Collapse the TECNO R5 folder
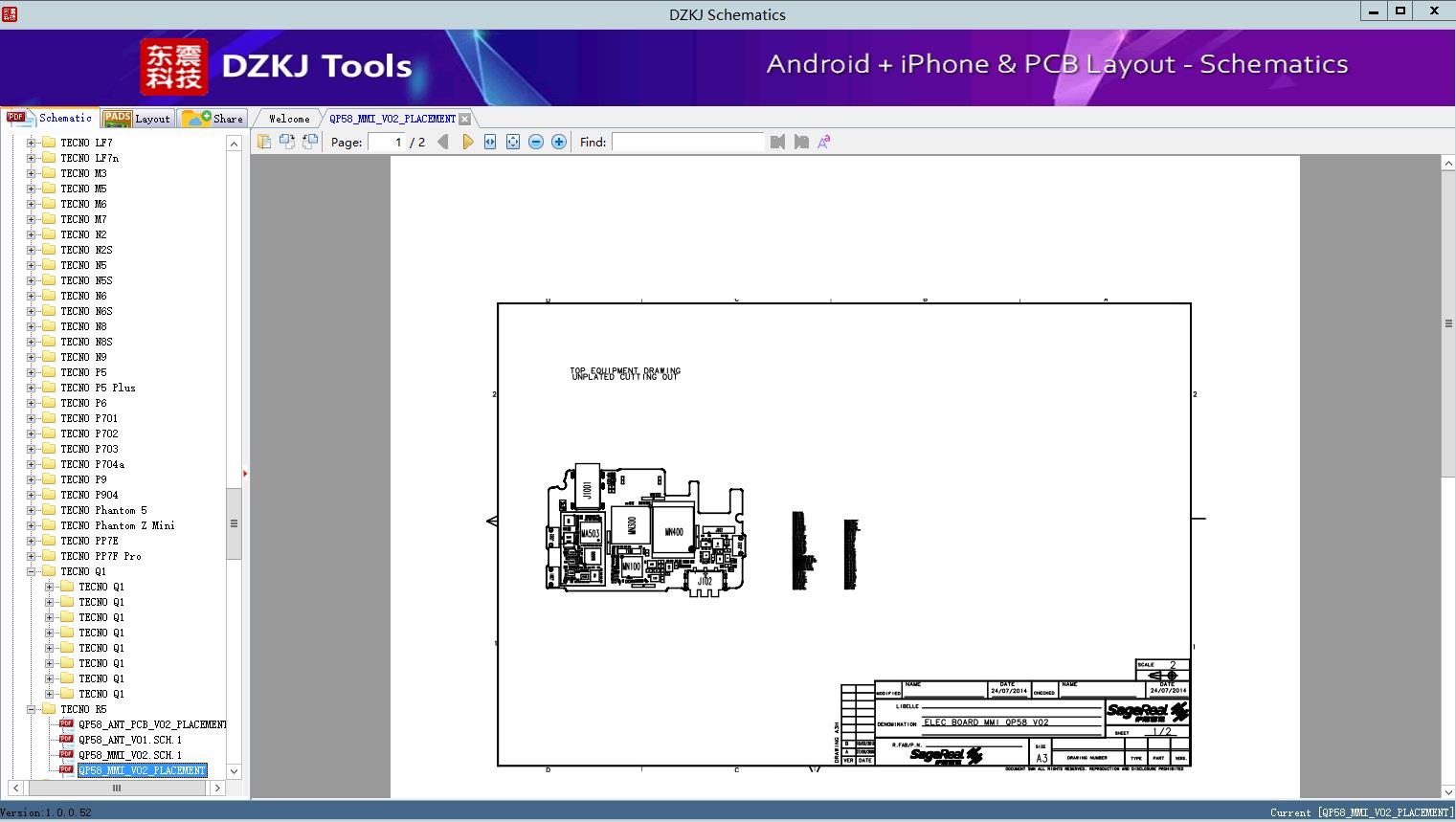 coord(32,709)
